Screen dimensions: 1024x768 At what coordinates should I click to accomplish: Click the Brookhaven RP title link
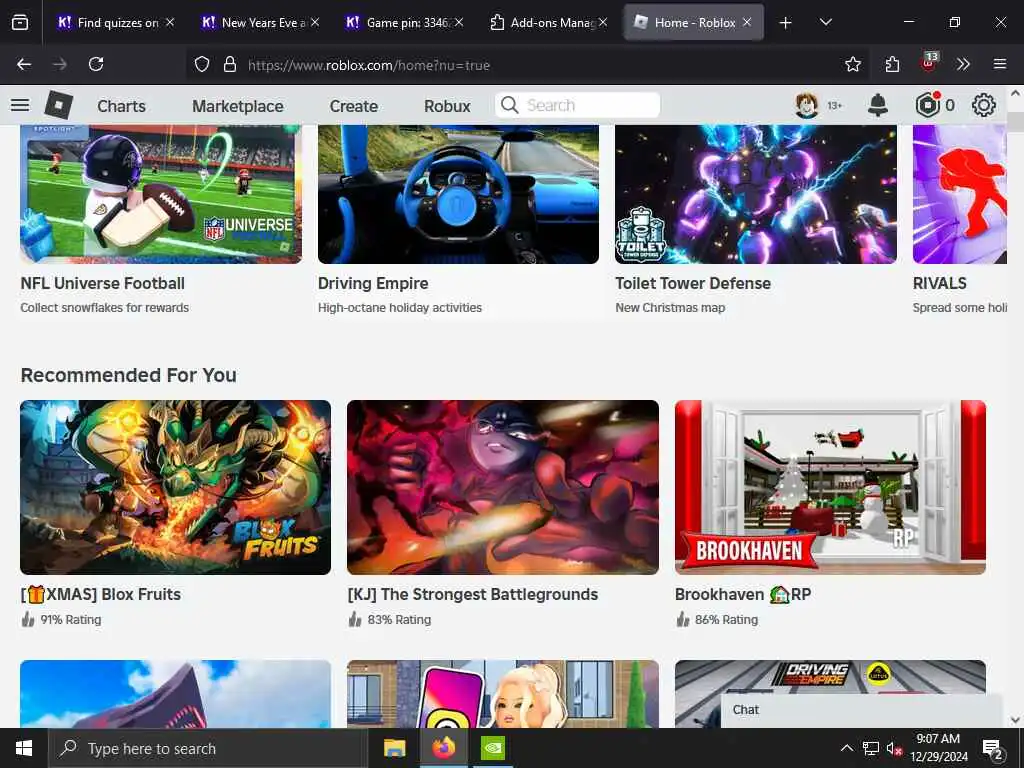pyautogui.click(x=743, y=594)
